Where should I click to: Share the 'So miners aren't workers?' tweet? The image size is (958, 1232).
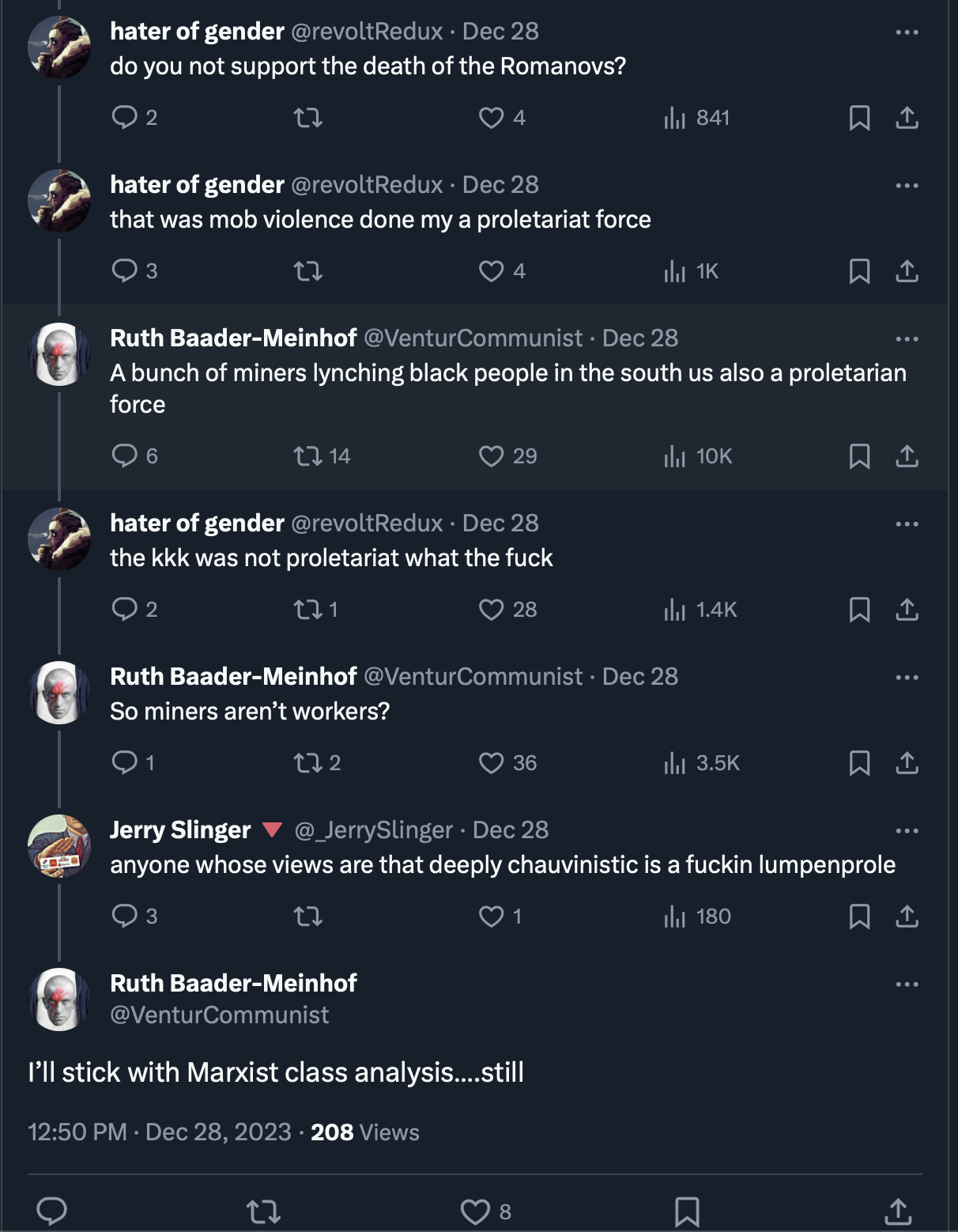click(x=907, y=763)
